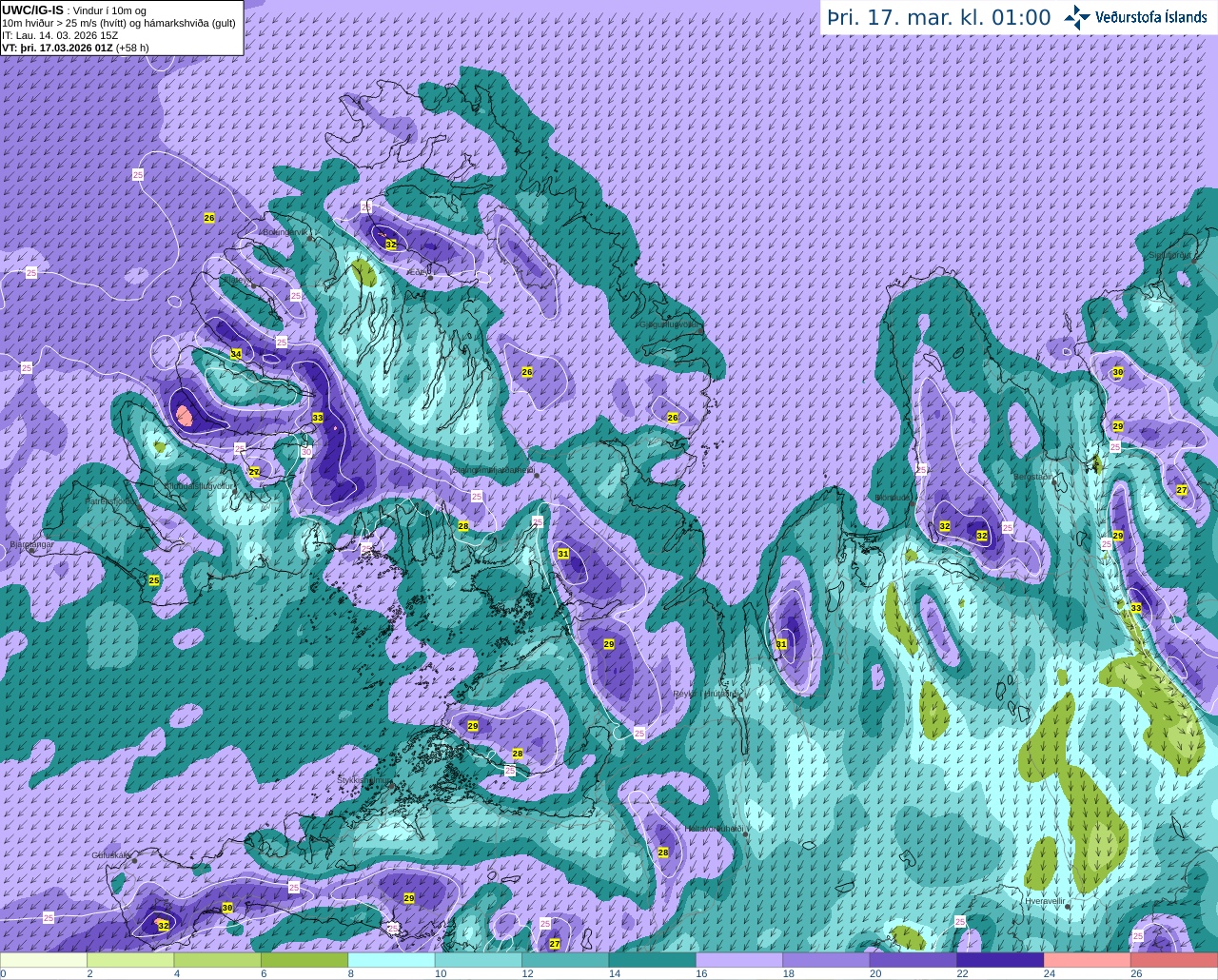Click the Patreksfjörður station label
Viewport: 1218px width, 980px height.
coord(111,500)
